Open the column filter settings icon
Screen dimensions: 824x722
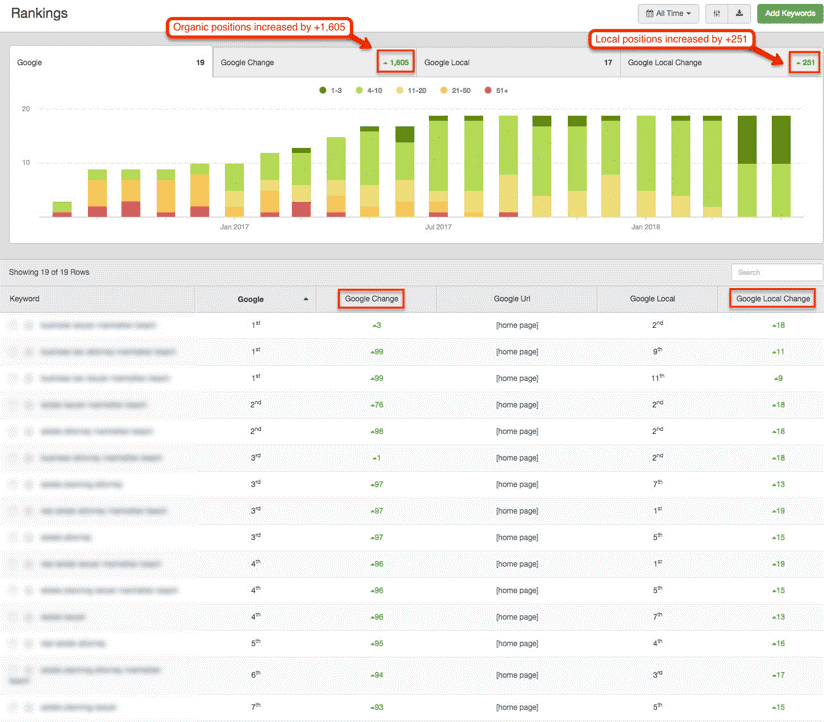point(716,13)
